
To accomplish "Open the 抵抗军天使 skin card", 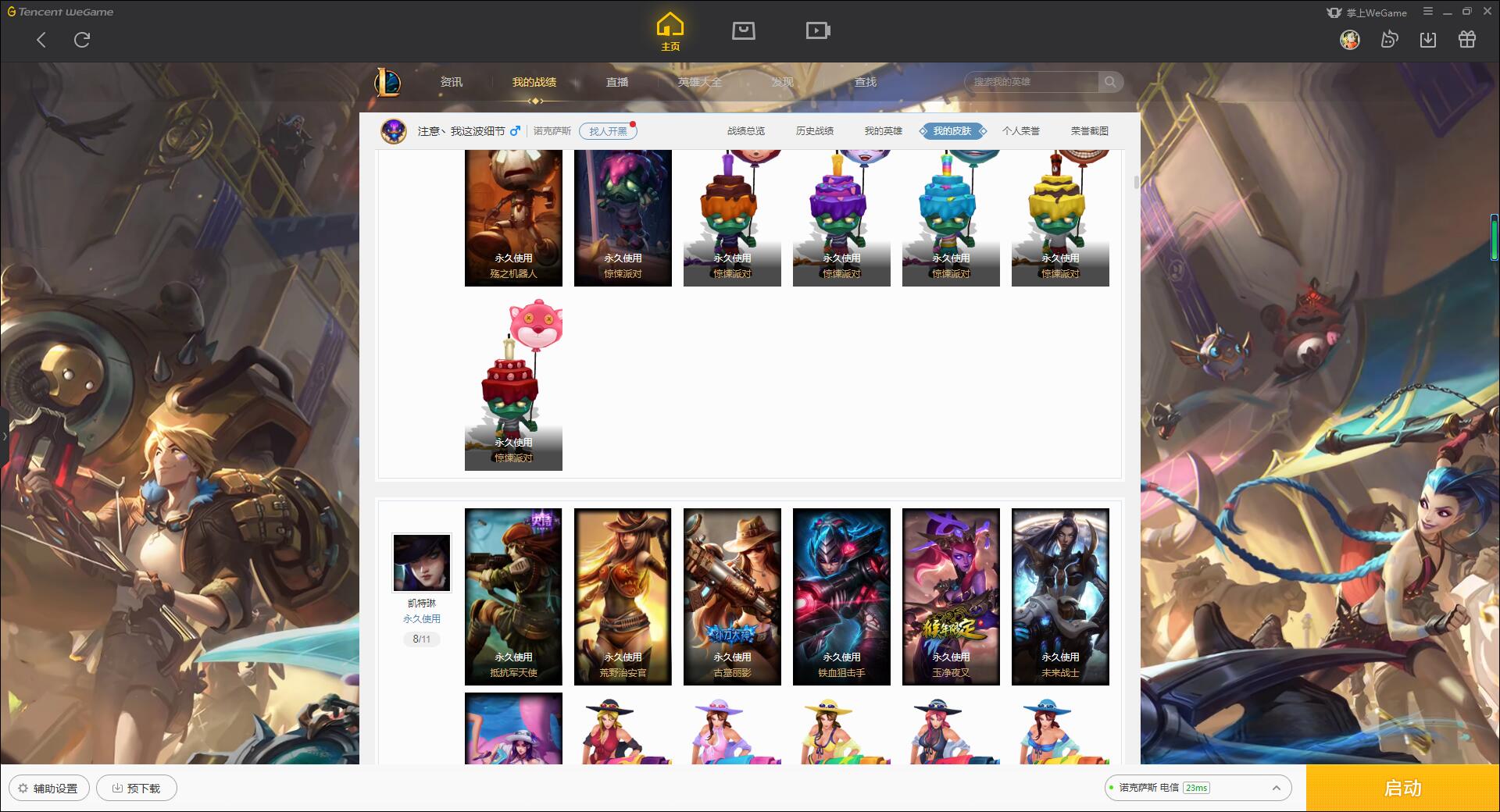I will coord(513,597).
